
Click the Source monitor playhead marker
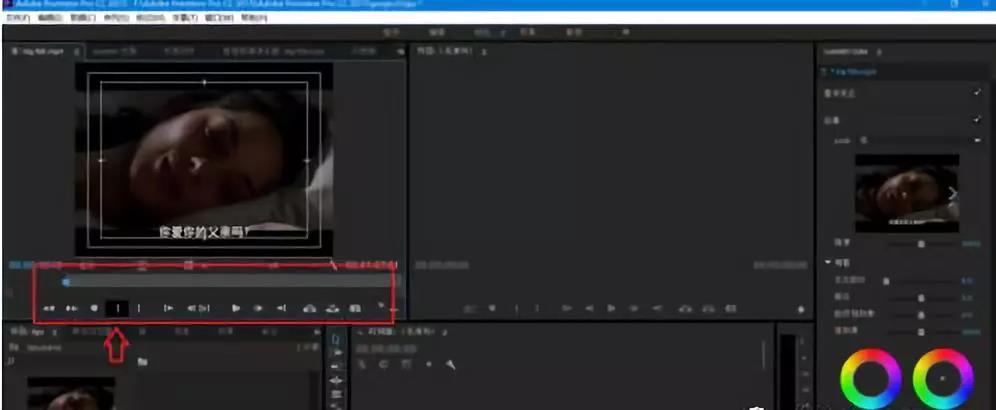pyautogui.click(x=65, y=280)
